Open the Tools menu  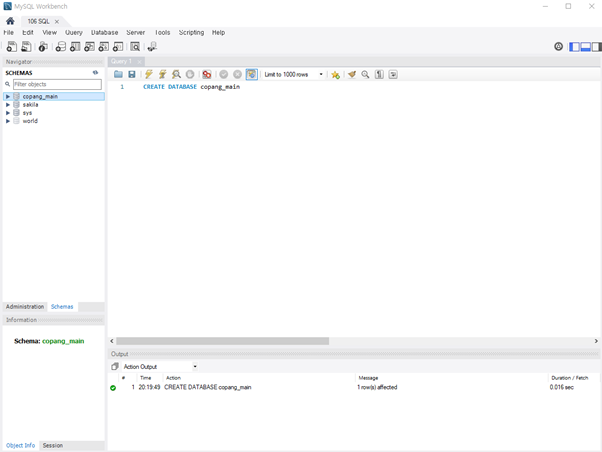162,33
